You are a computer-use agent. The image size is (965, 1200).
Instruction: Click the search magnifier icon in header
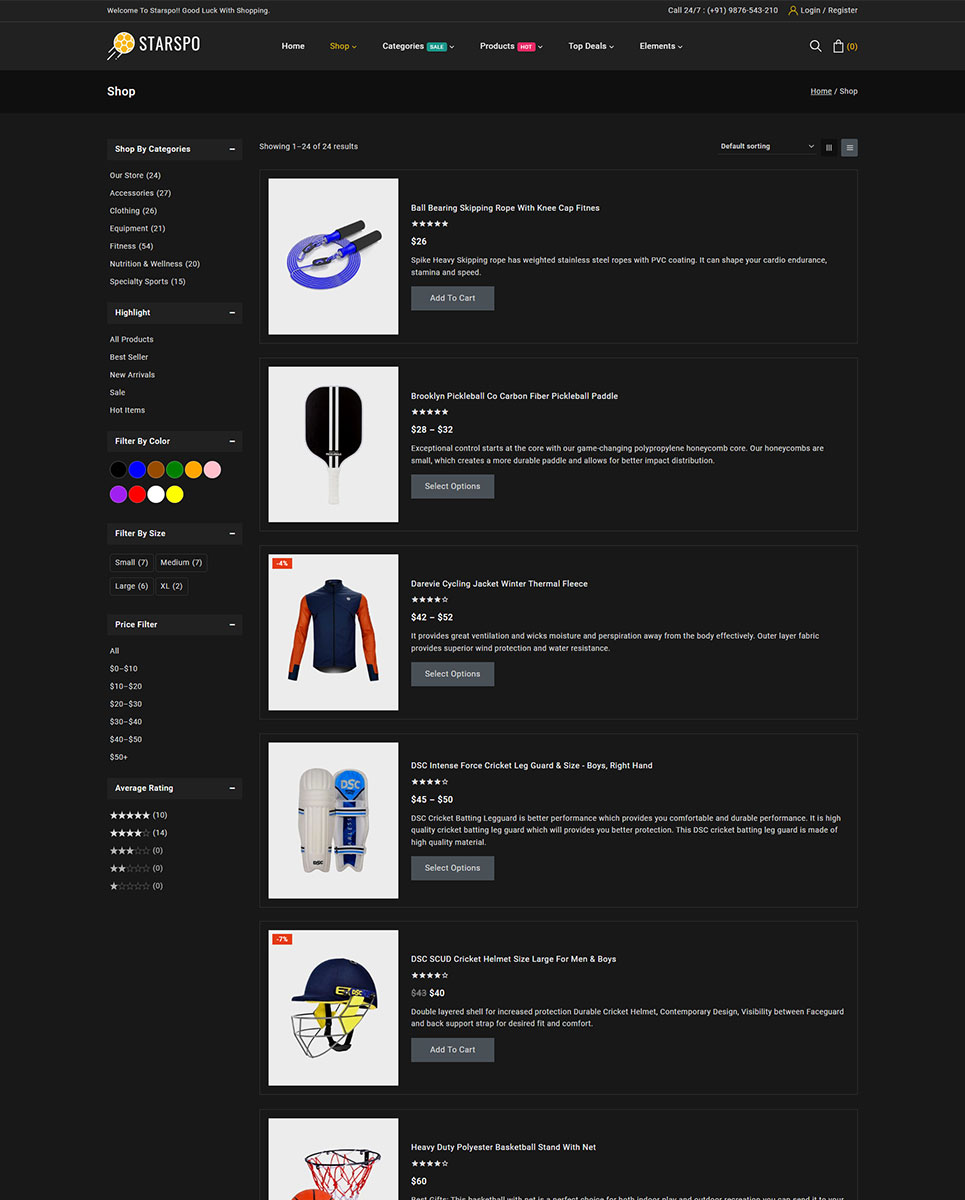coord(815,46)
